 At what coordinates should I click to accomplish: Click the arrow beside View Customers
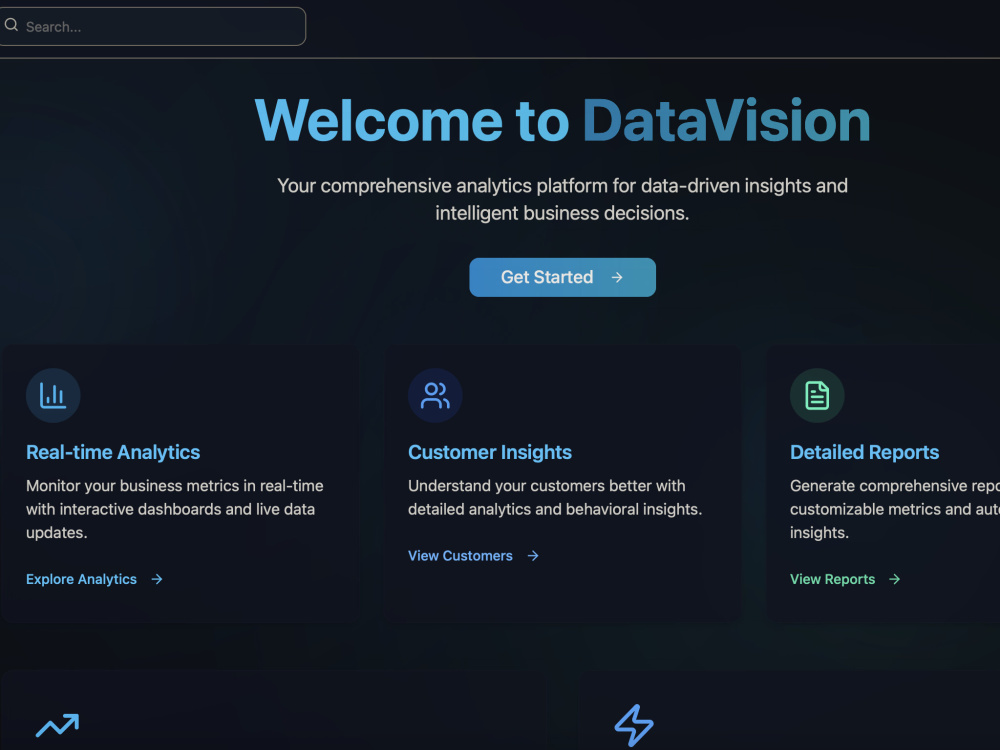(x=533, y=556)
